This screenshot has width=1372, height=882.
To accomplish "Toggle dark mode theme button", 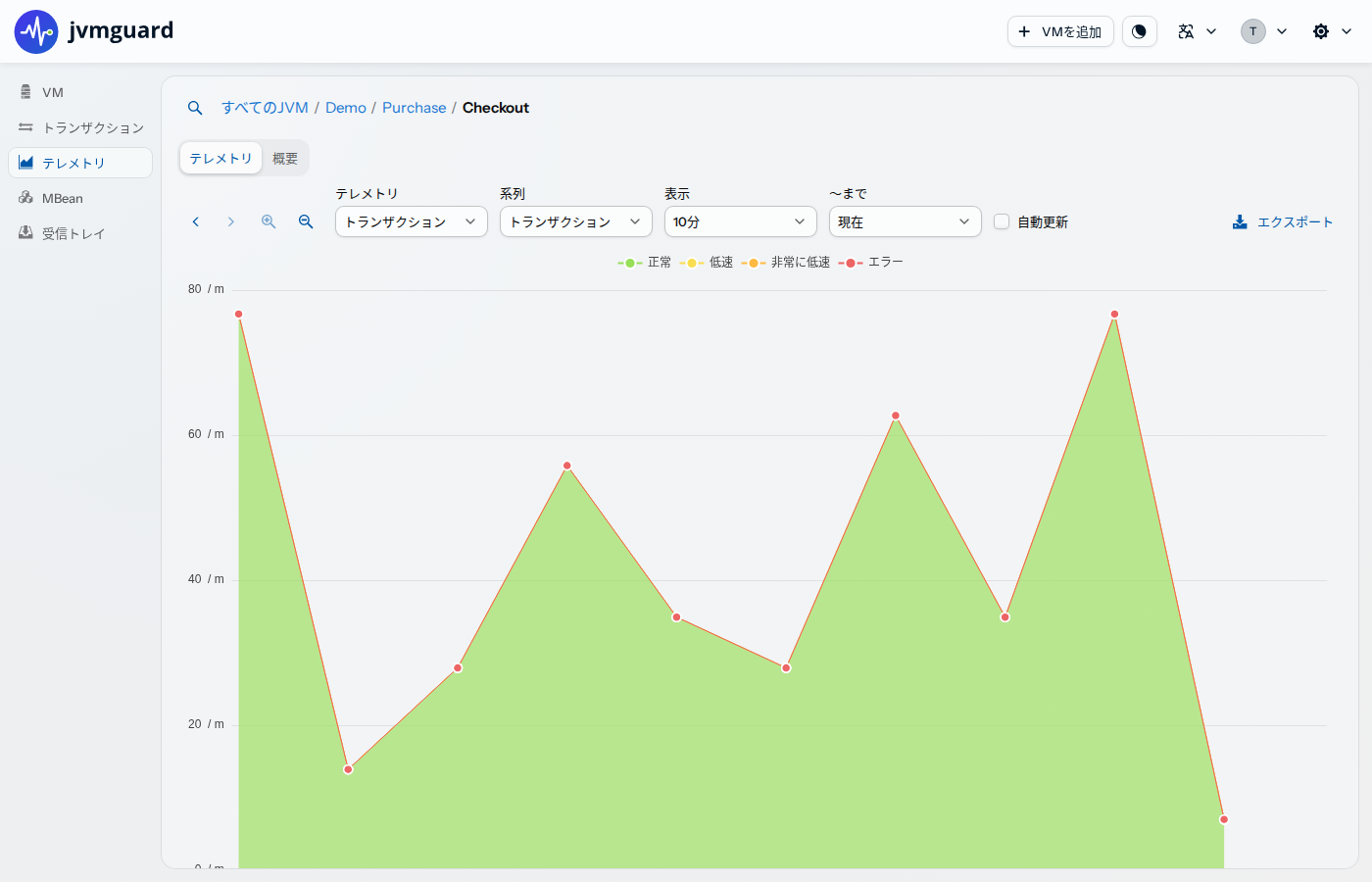I will pyautogui.click(x=1139, y=31).
